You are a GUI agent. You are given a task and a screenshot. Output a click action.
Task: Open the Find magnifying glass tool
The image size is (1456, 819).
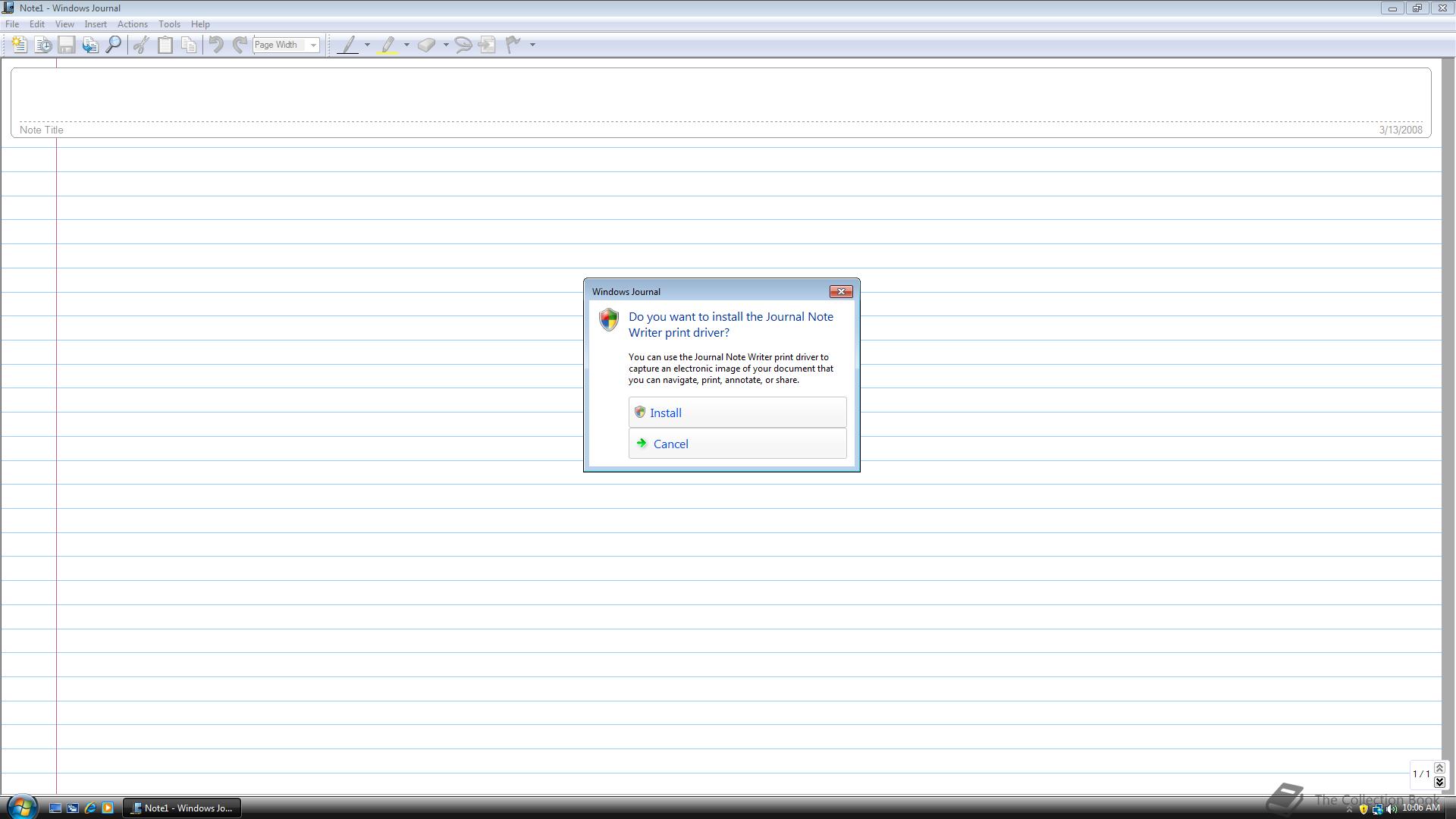114,45
